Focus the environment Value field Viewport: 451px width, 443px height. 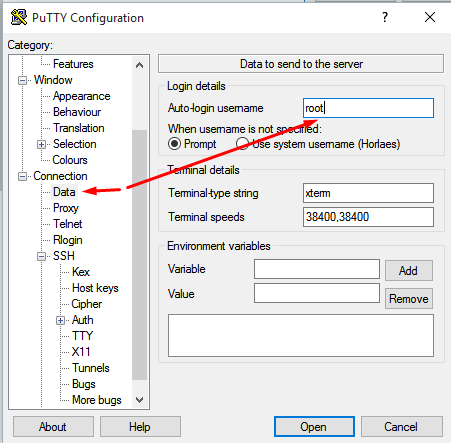point(317,293)
